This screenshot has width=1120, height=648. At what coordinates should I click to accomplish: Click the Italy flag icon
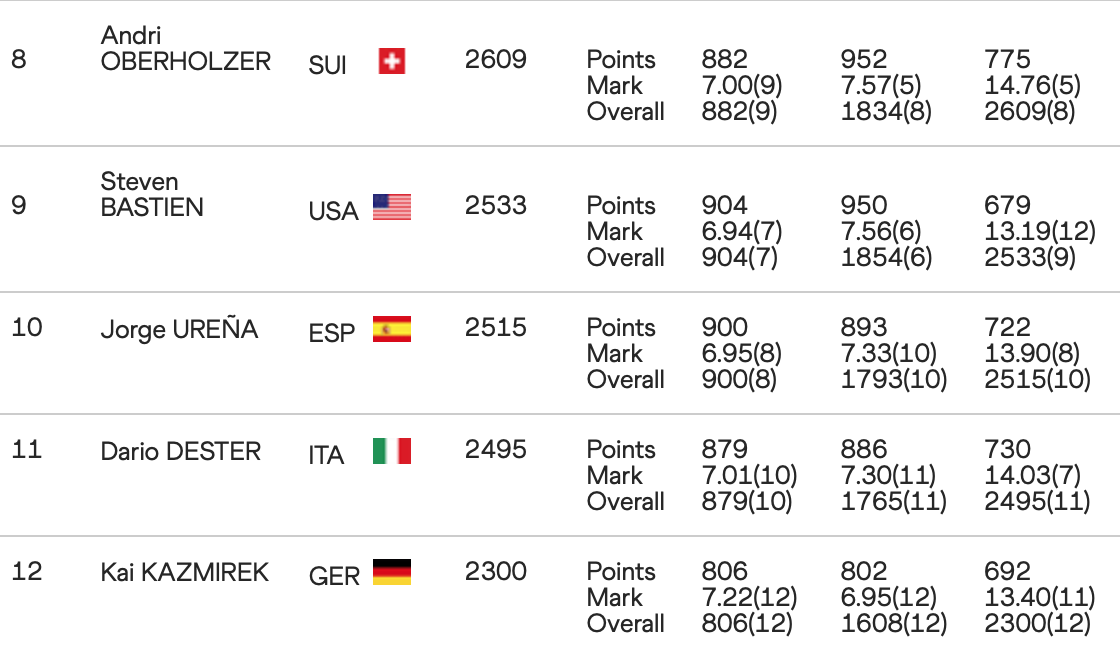[x=391, y=451]
